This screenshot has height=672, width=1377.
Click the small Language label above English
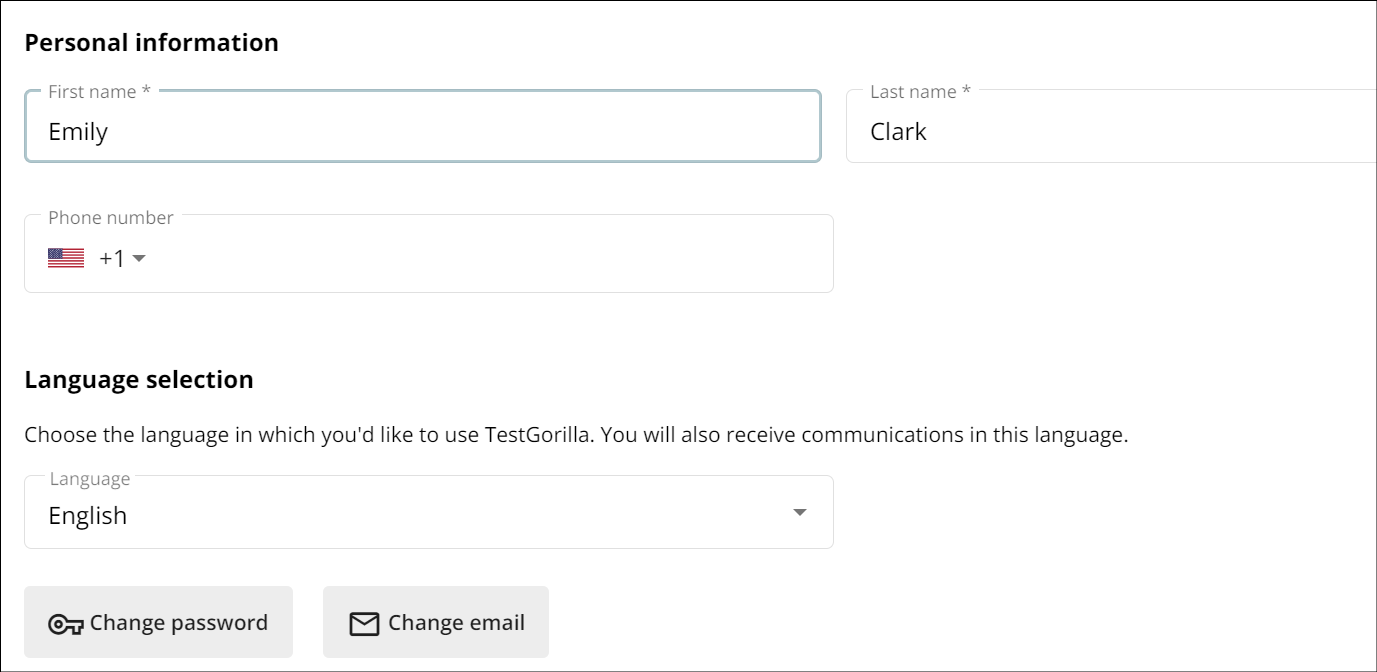[90, 479]
